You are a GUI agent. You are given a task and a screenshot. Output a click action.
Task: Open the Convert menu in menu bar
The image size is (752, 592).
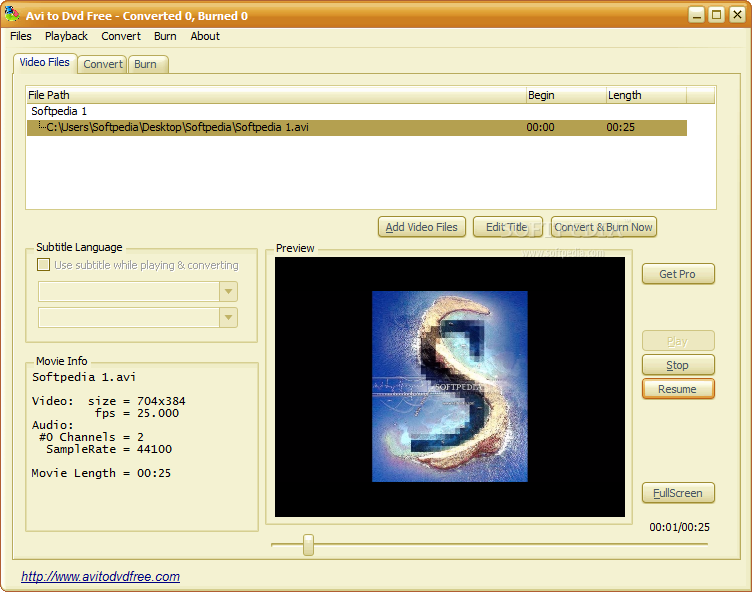click(121, 36)
